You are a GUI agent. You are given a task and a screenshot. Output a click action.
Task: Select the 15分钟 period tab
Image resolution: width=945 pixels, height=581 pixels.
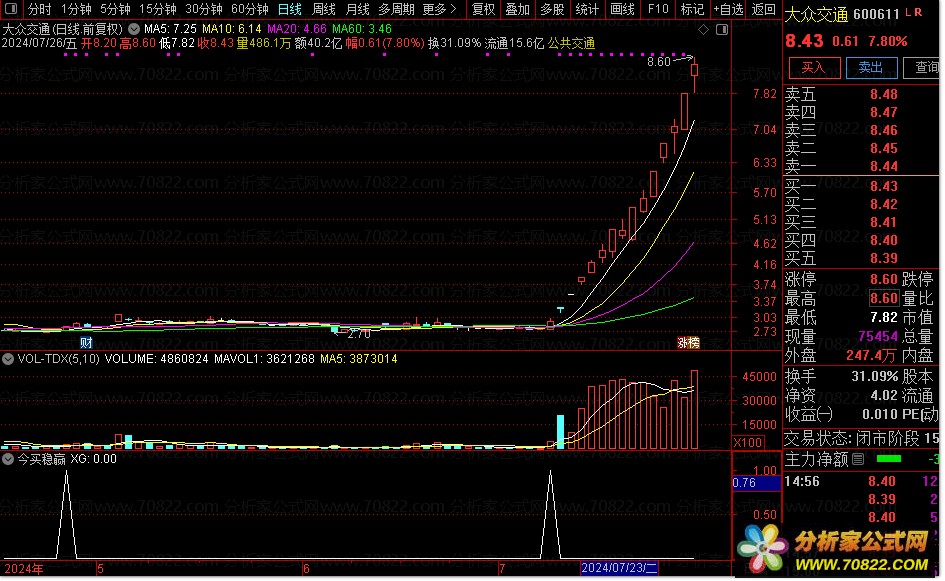[x=158, y=9]
